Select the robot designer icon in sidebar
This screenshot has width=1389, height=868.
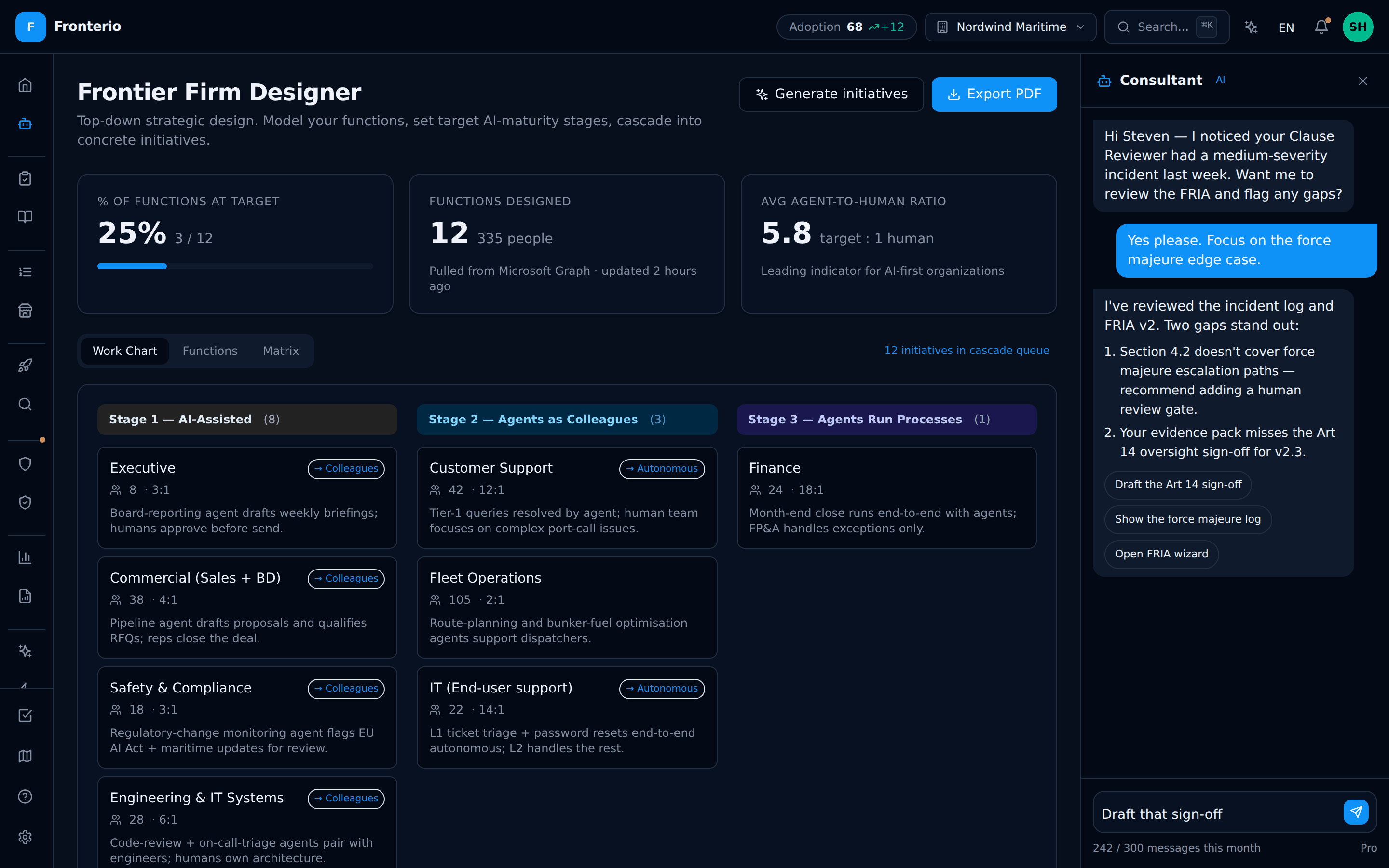(25, 123)
